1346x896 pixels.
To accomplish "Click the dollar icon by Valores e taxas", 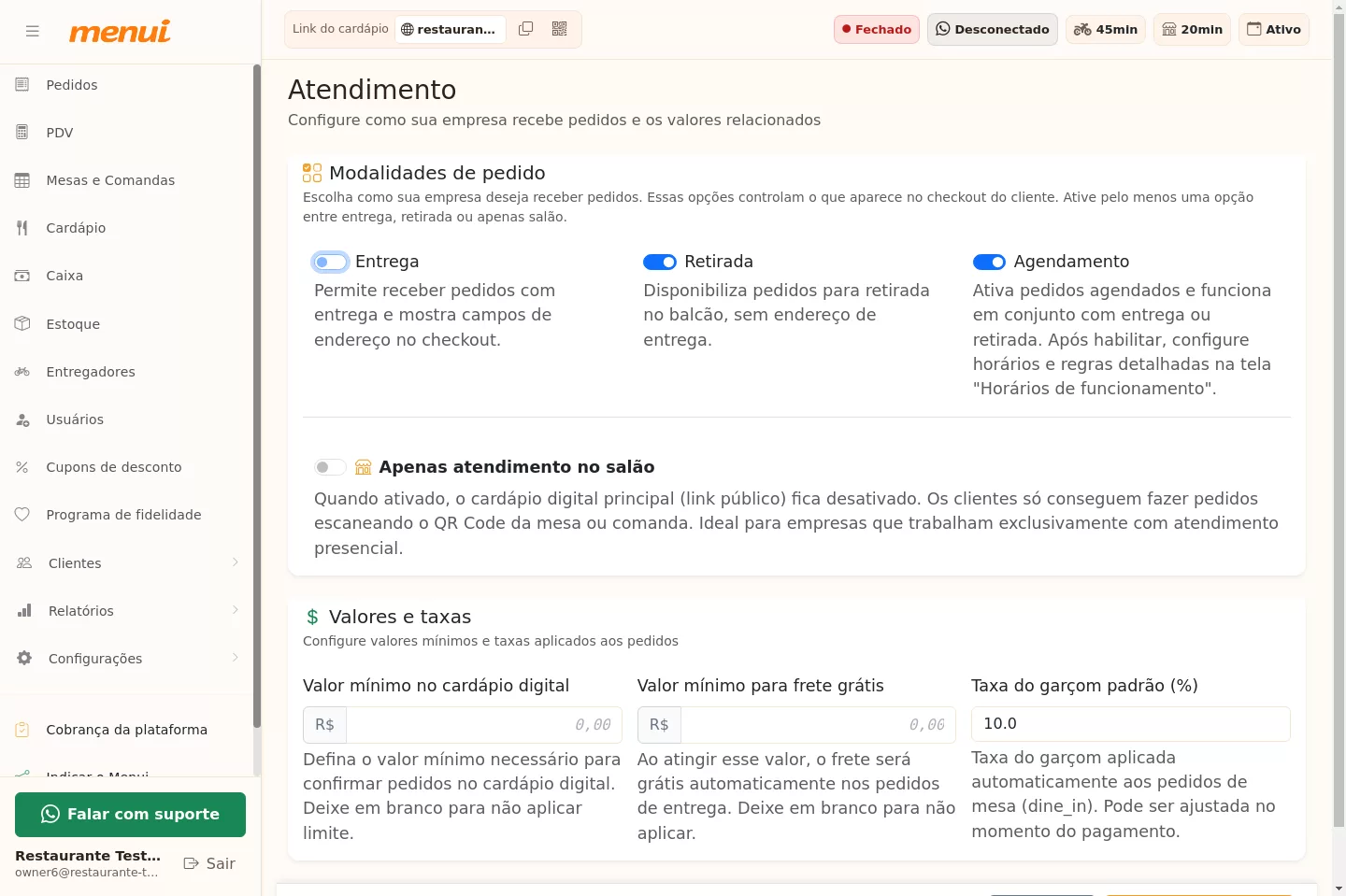I will (x=312, y=618).
